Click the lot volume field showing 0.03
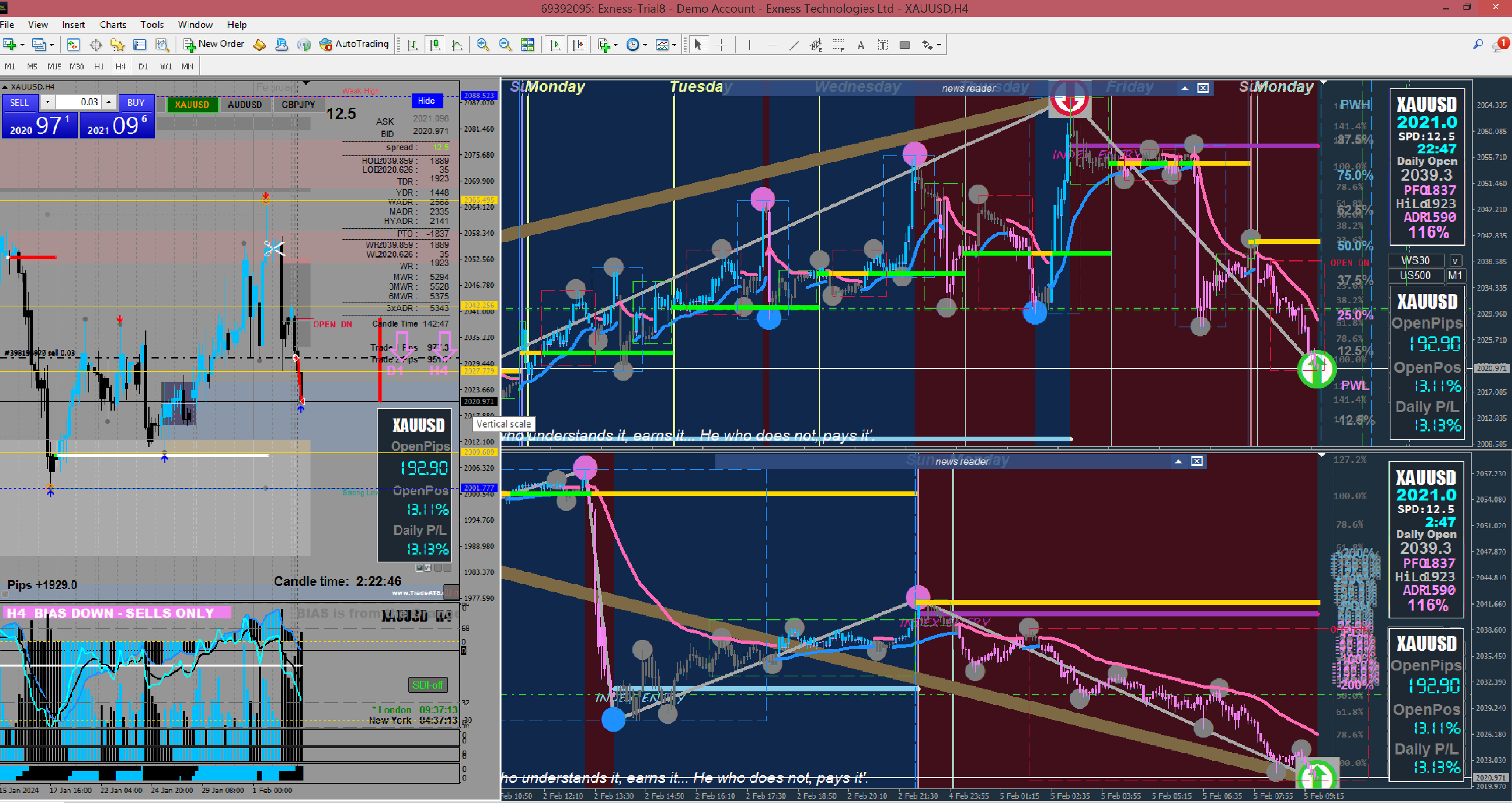1512x803 pixels. (x=78, y=102)
